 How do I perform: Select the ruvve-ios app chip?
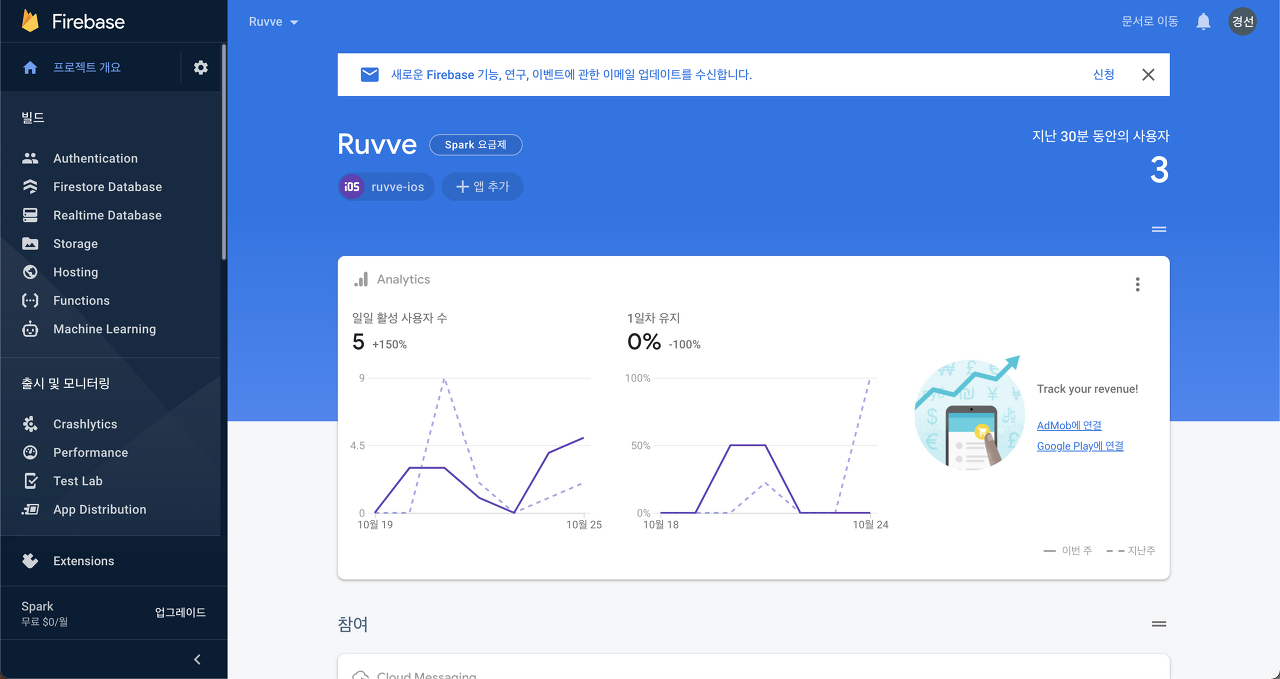click(x=386, y=187)
